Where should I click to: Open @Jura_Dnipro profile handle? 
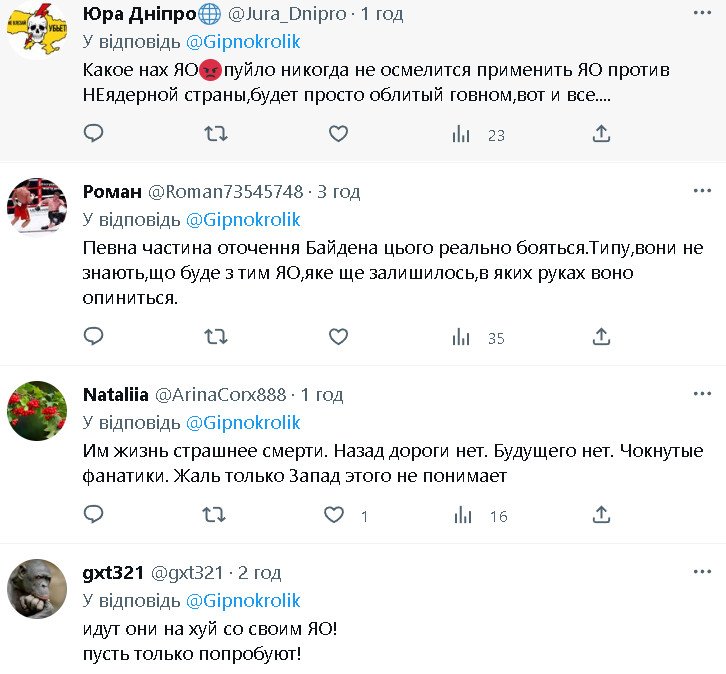289,14
